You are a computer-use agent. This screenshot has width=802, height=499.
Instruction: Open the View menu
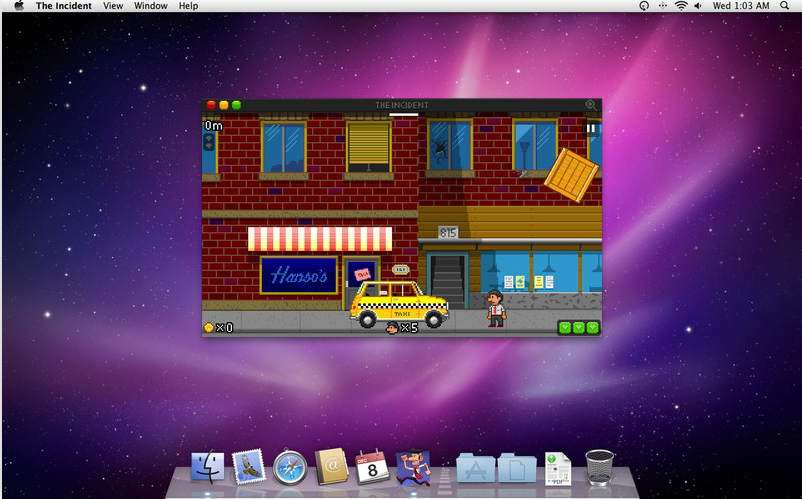(113, 6)
